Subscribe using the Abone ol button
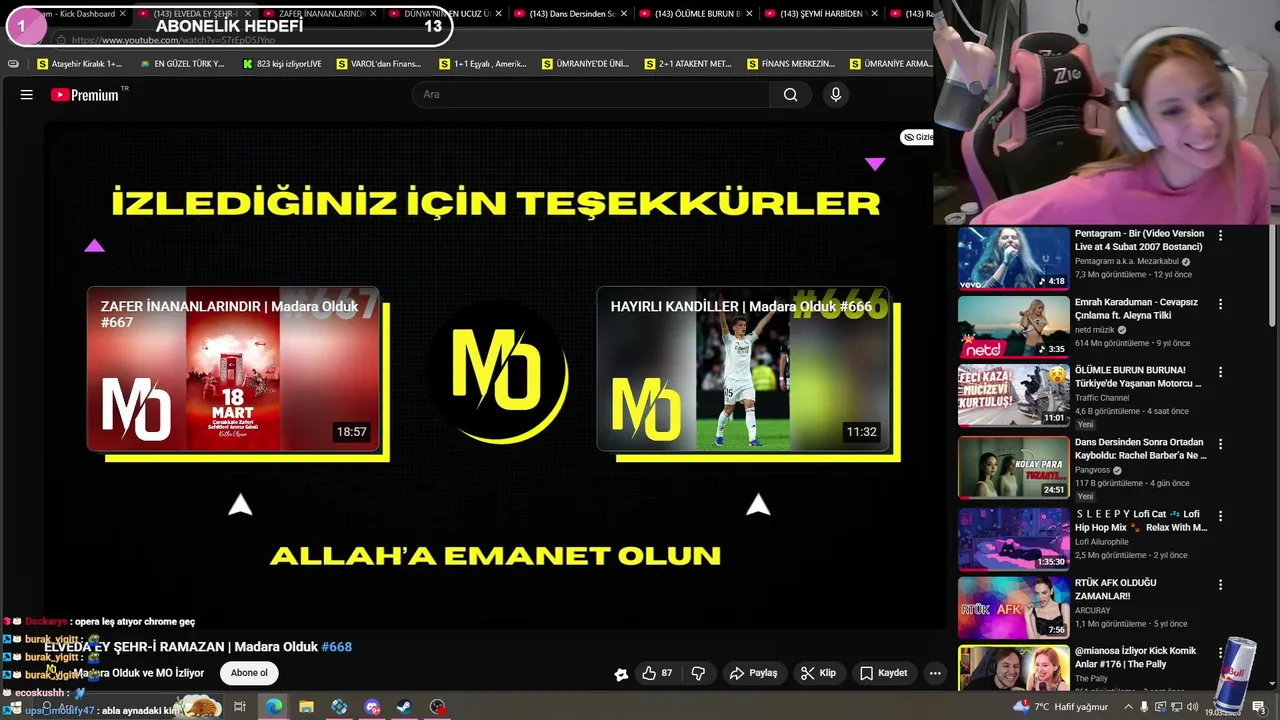The image size is (1280, 720). (x=249, y=673)
